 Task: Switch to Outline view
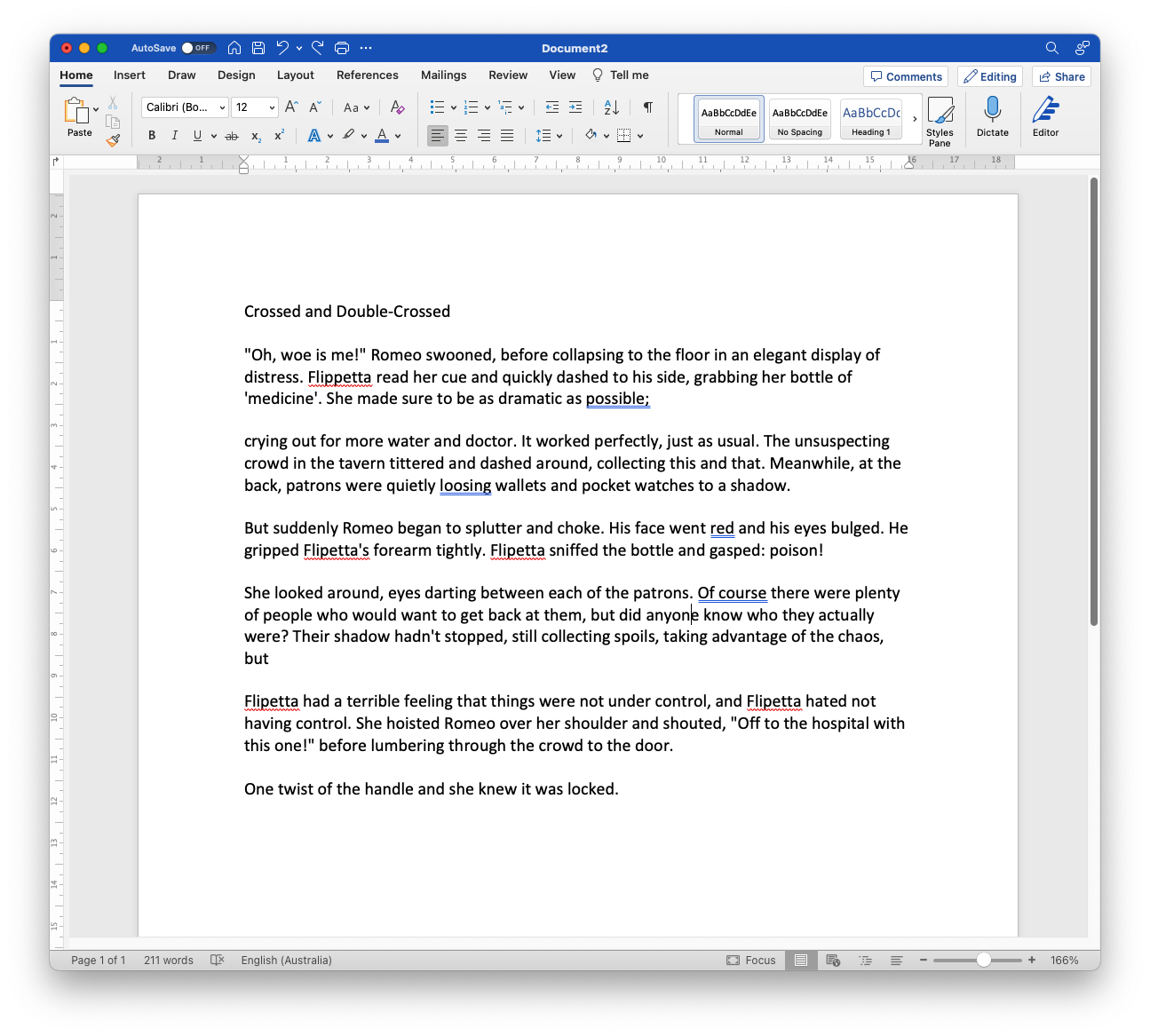tap(865, 960)
